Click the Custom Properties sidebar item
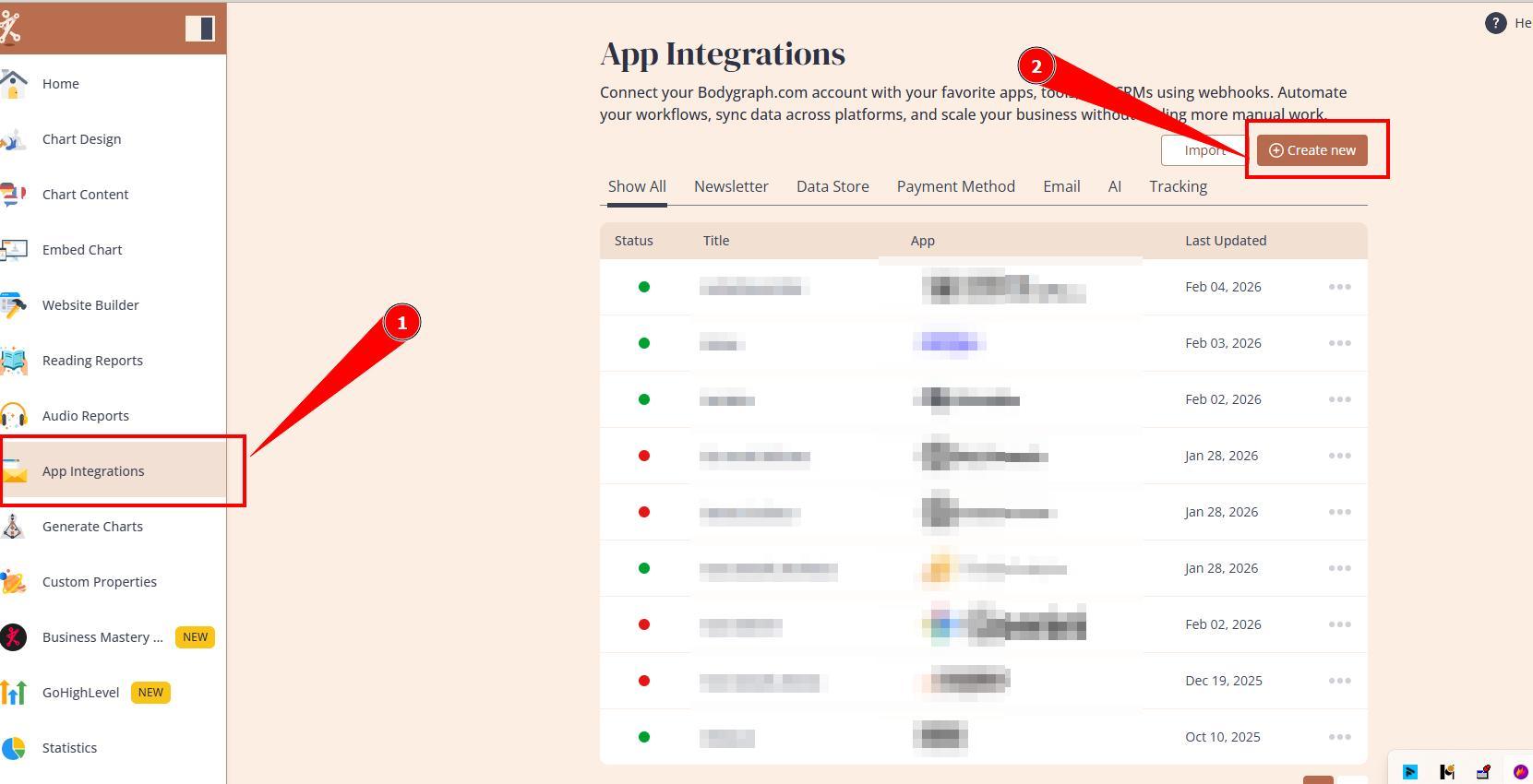This screenshot has width=1533, height=784. [x=99, y=582]
